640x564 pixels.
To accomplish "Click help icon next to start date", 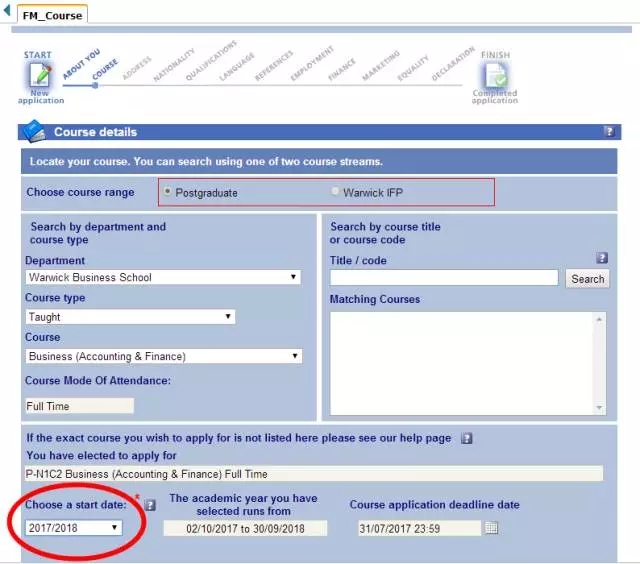I will 151,506.
